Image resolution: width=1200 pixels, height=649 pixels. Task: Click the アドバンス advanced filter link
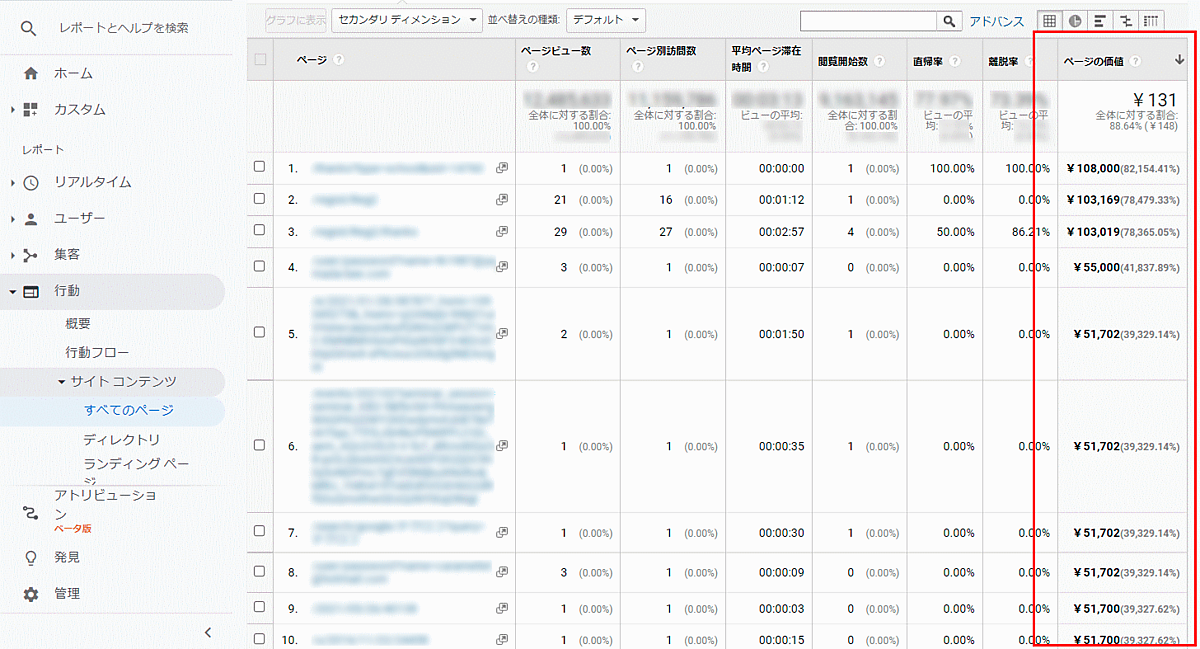996,21
